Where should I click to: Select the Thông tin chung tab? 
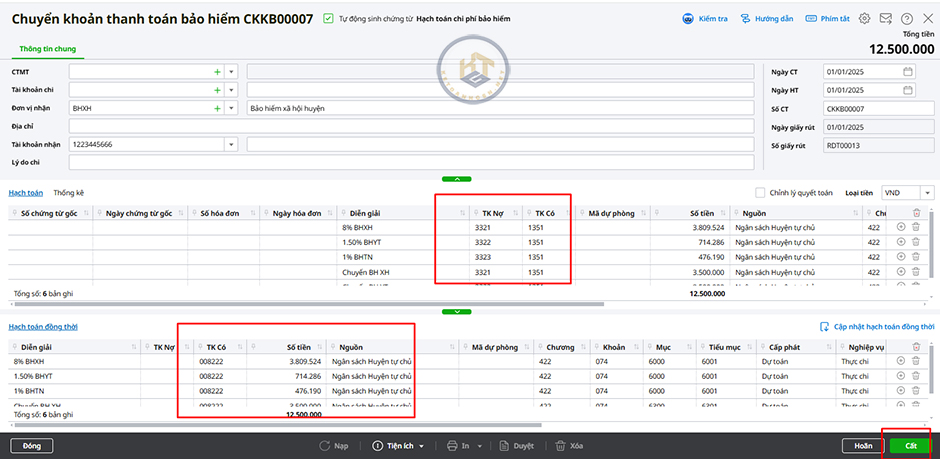tap(47, 48)
